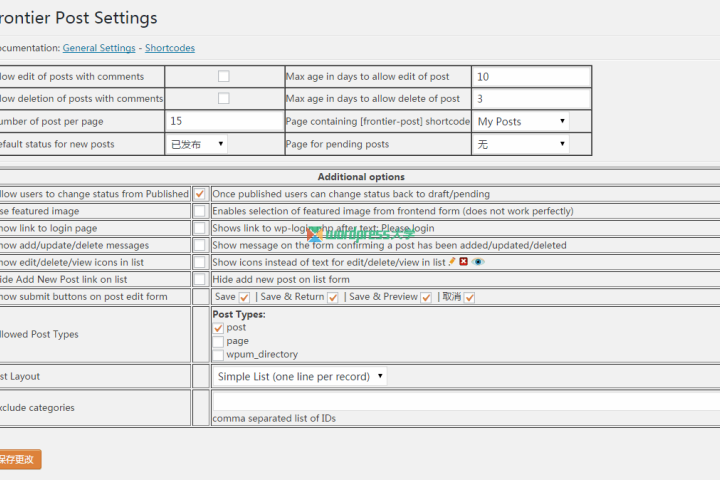This screenshot has width=720, height=480.
Task: Tick allow deletion of posts with comments
Action: [x=224, y=98]
